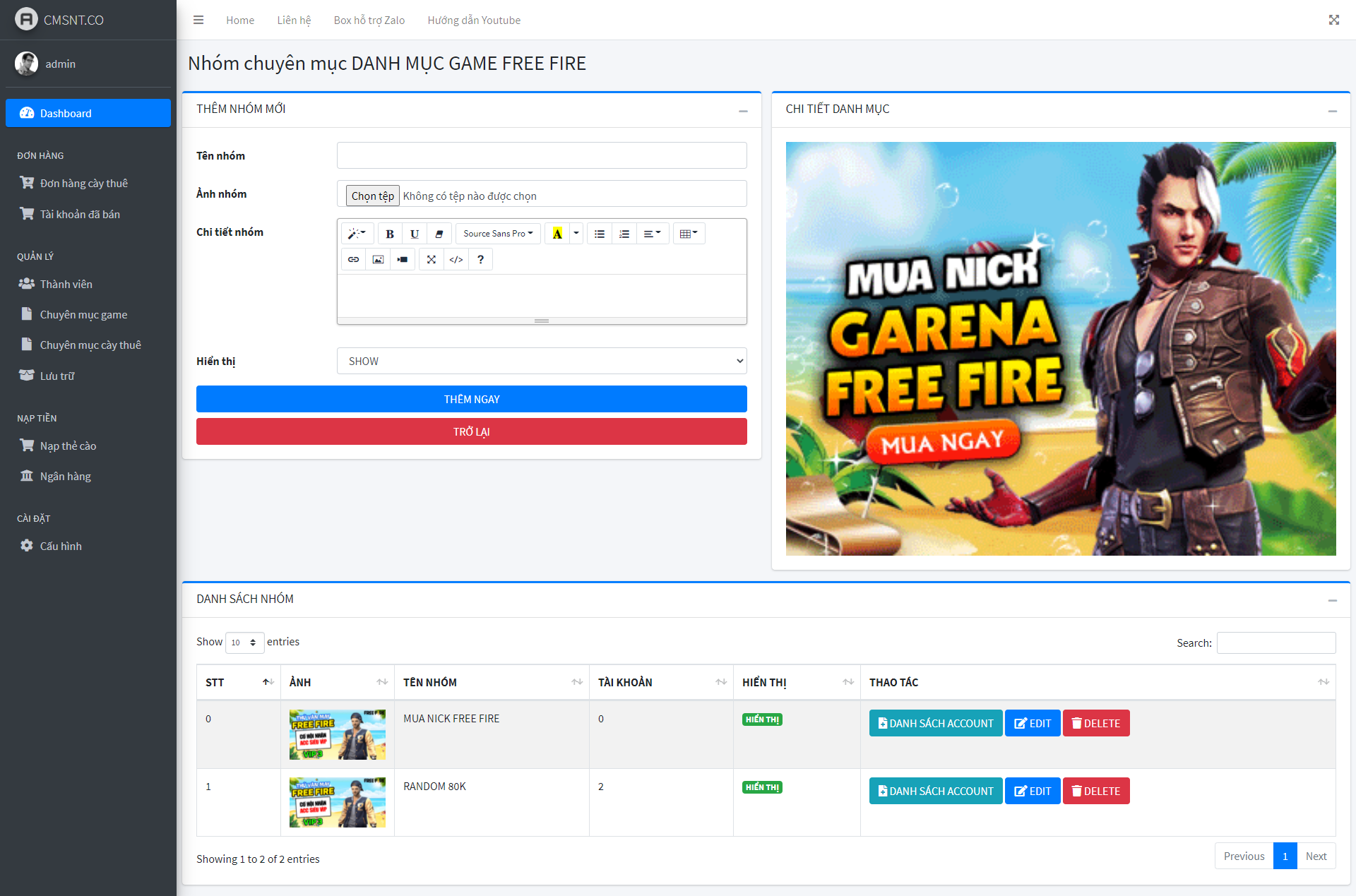This screenshot has height=896, width=1356.
Task: Click the eraser remove-format icon
Action: click(439, 234)
